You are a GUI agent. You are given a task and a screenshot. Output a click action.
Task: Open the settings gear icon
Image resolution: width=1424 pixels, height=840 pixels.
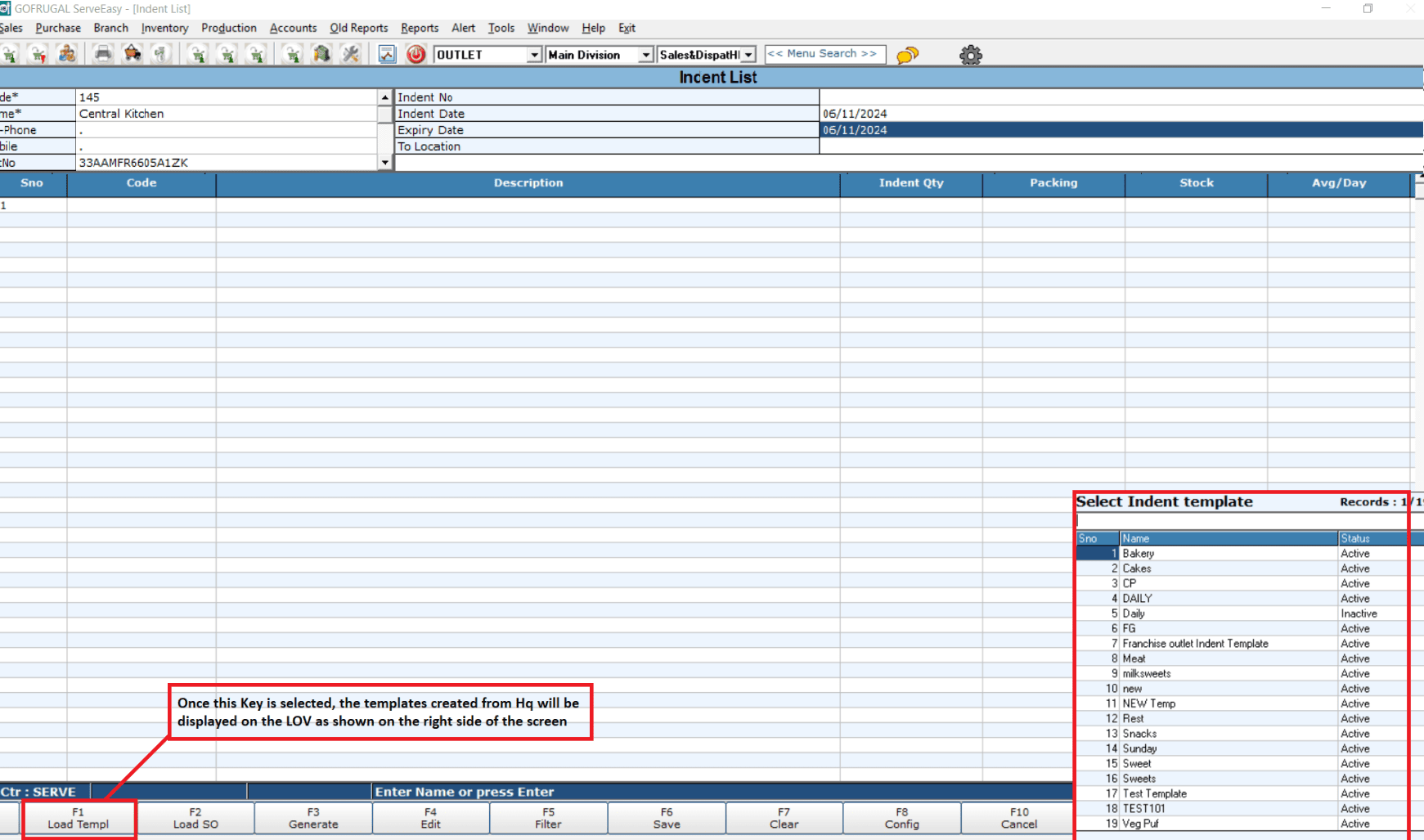pos(971,55)
